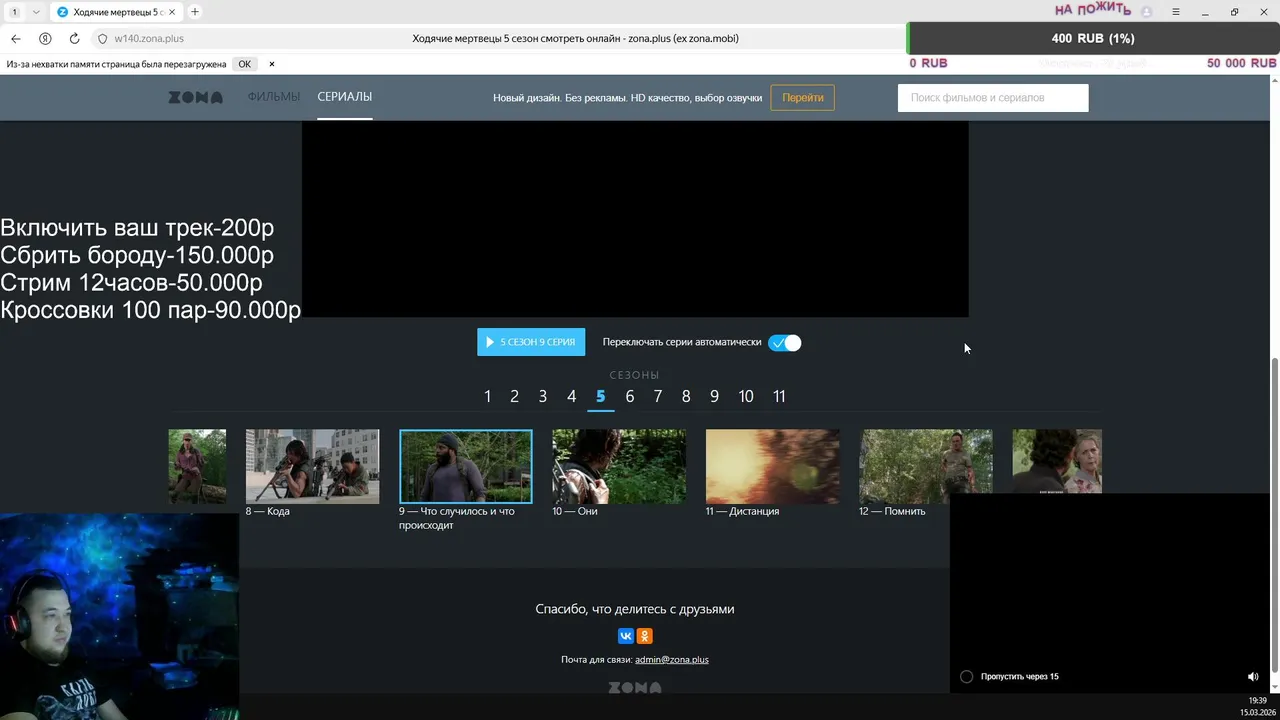Share via the VK icon
Image resolution: width=1280 pixels, height=720 pixels.
pyautogui.click(x=626, y=636)
